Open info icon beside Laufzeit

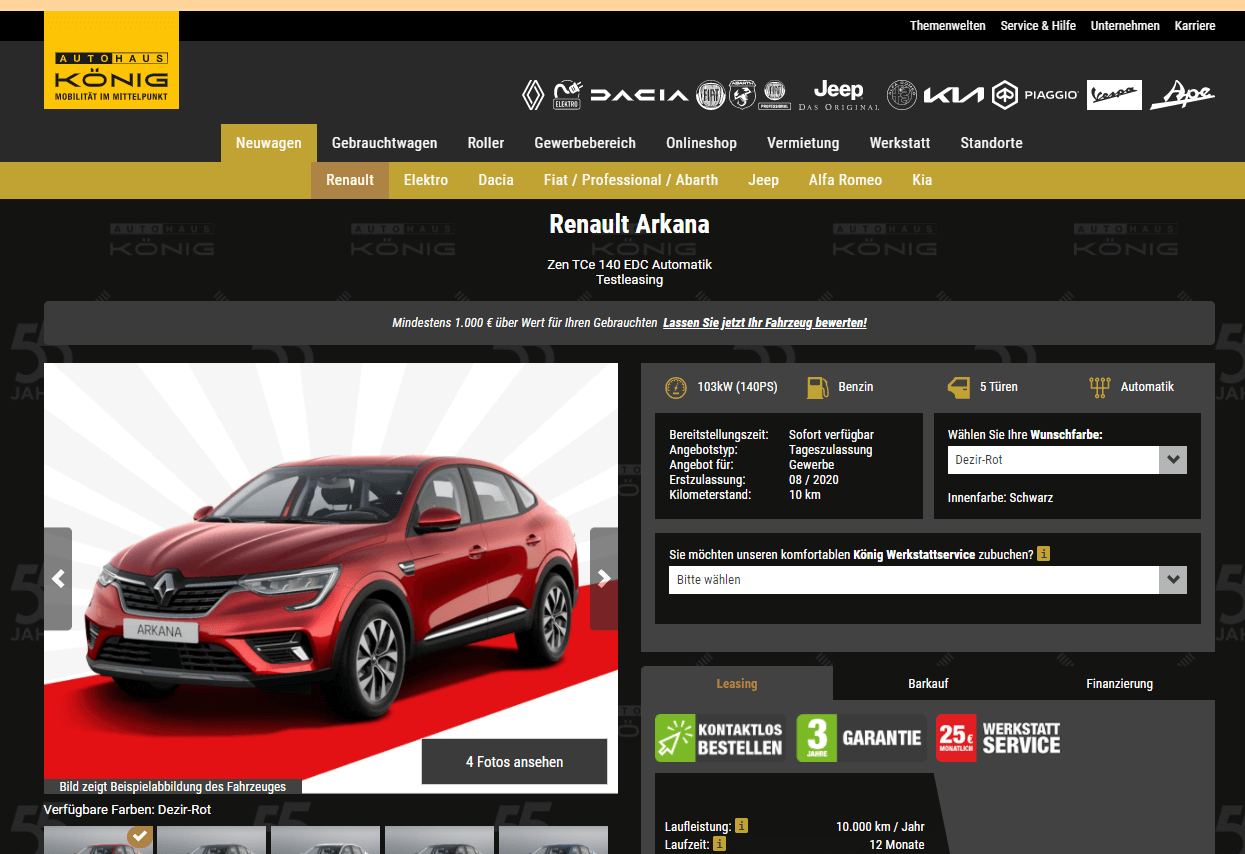[x=720, y=844]
